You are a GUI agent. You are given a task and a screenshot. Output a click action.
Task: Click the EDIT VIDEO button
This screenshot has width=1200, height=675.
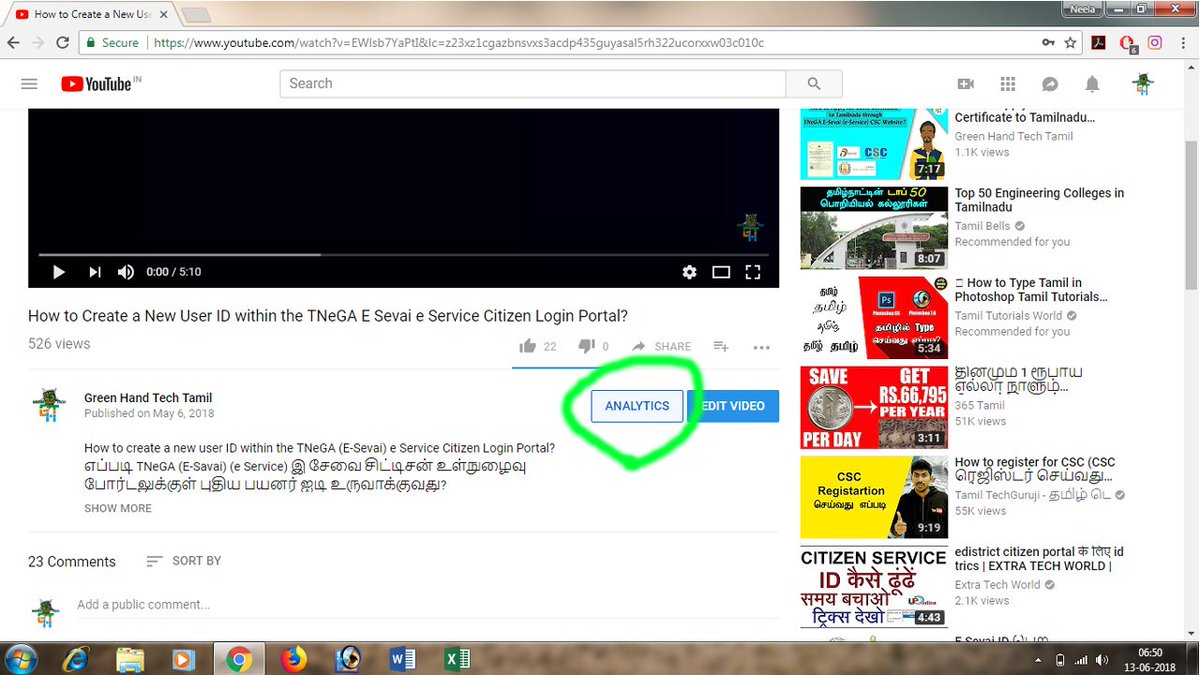733,406
